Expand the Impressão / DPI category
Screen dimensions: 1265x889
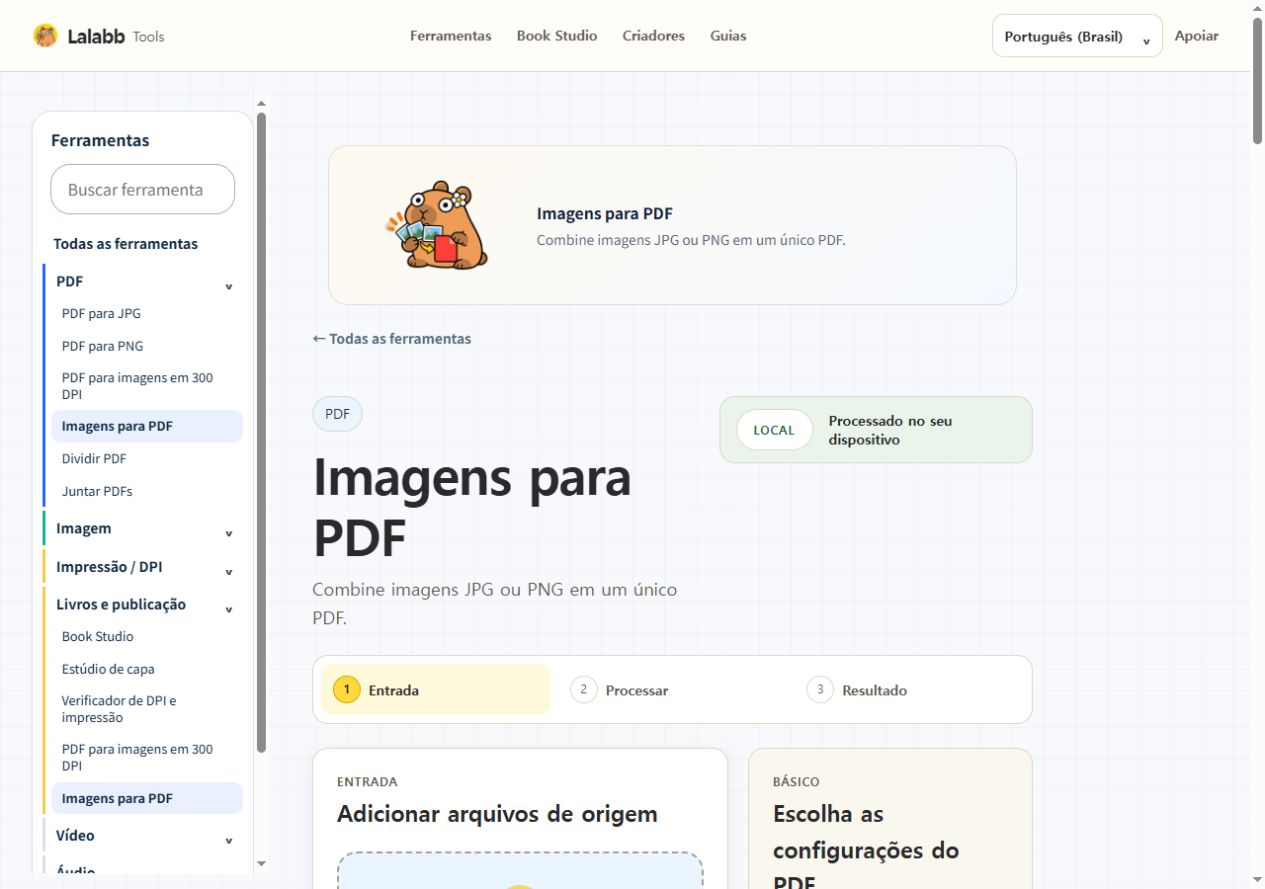tap(144, 567)
